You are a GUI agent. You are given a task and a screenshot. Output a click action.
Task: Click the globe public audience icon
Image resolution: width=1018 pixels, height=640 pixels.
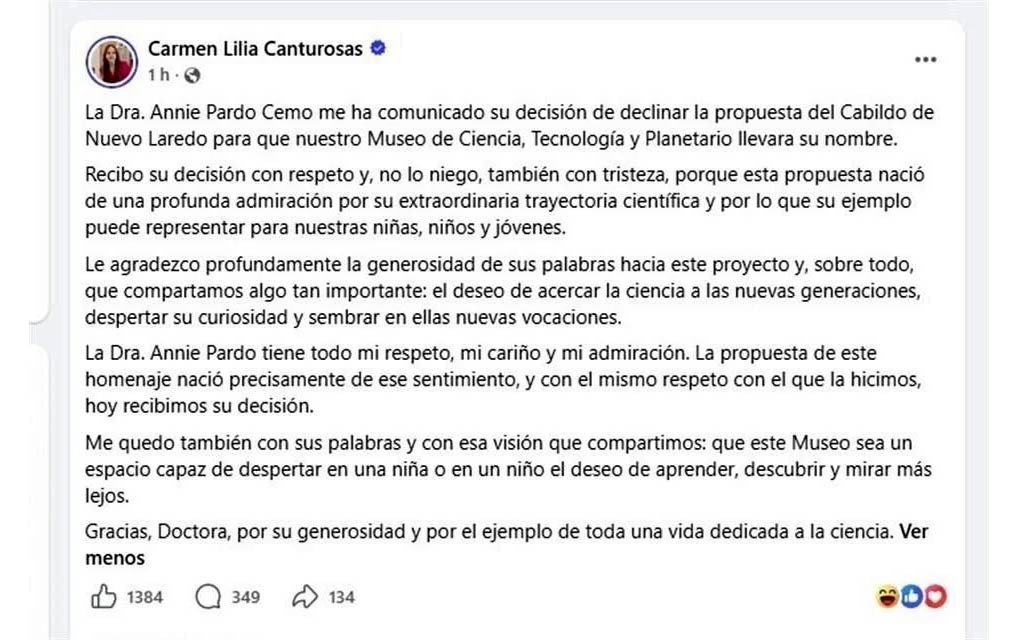point(192,75)
